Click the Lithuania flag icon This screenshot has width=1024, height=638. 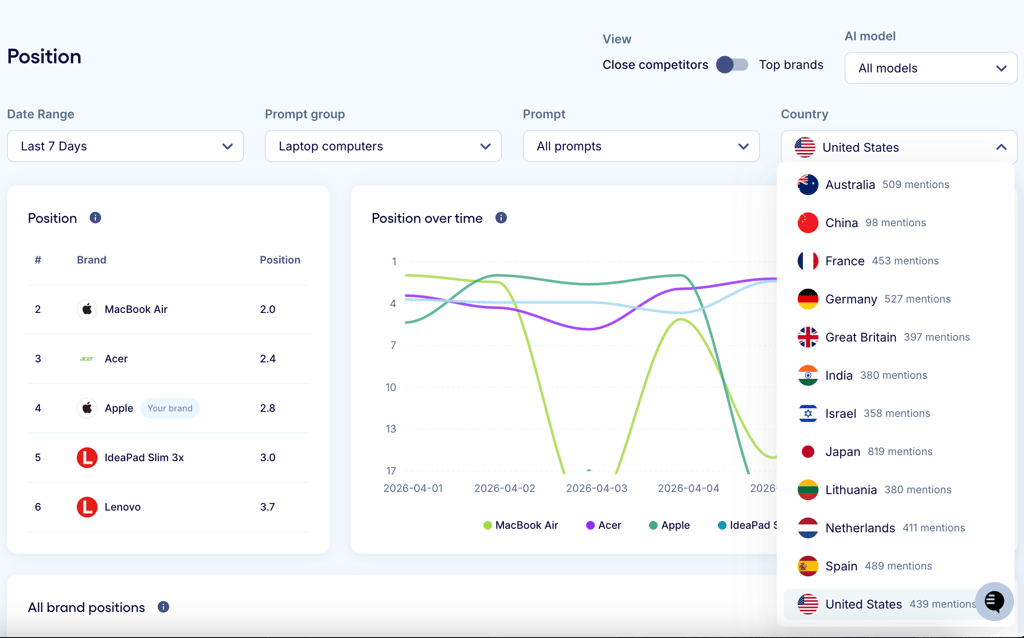808,490
